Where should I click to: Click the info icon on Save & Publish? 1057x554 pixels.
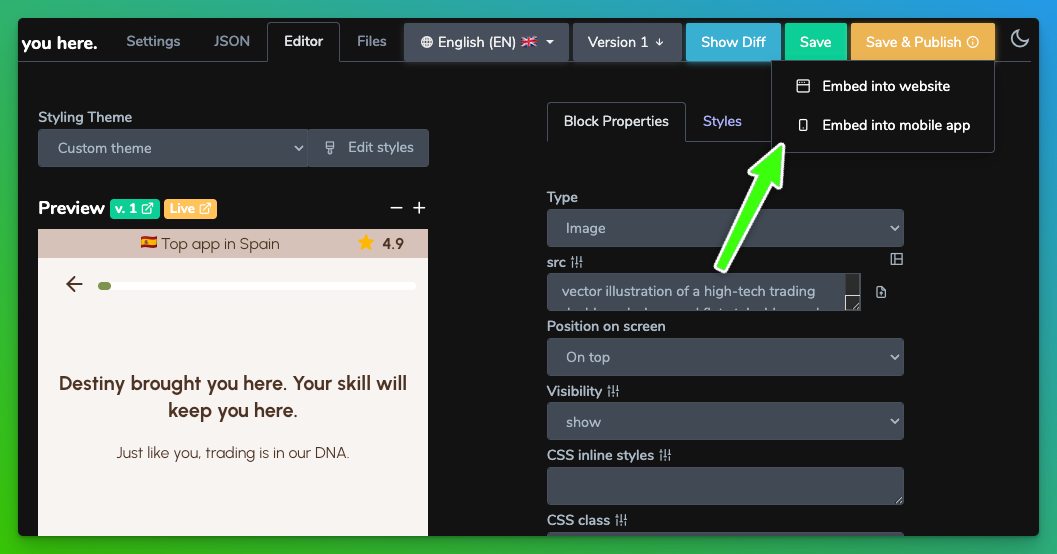coord(973,42)
